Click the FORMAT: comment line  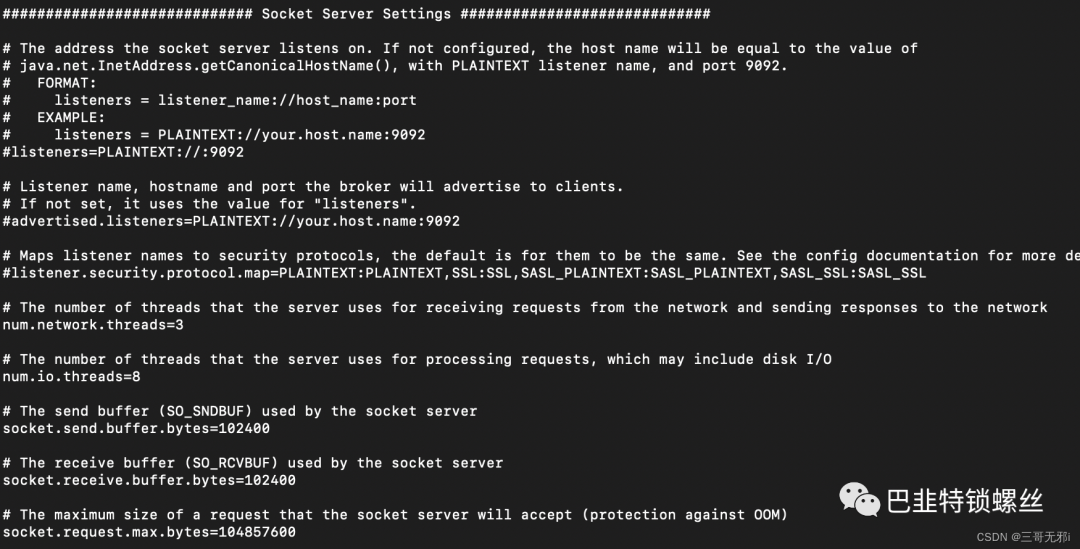pos(66,83)
